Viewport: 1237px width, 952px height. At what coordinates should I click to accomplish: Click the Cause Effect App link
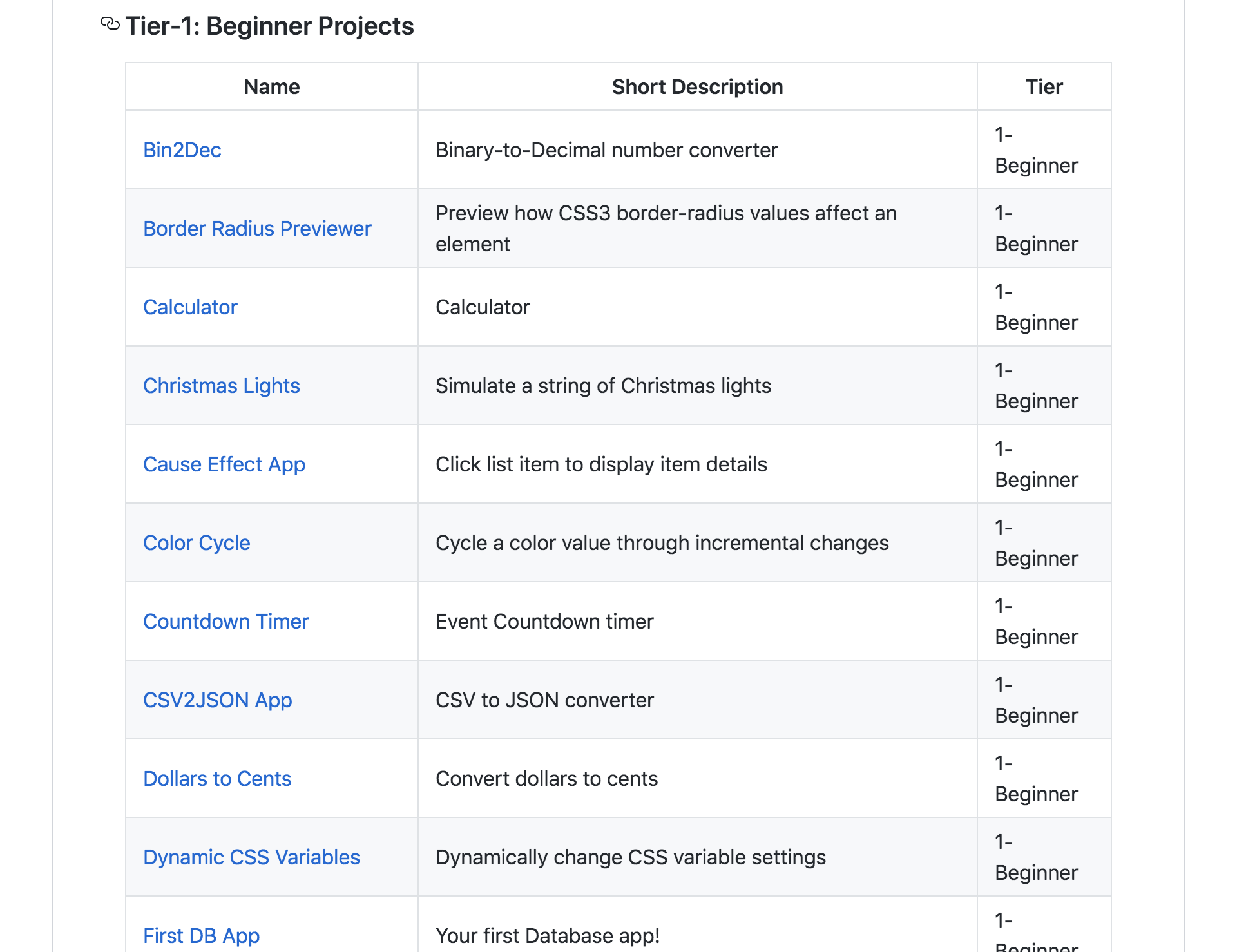pyautogui.click(x=224, y=464)
